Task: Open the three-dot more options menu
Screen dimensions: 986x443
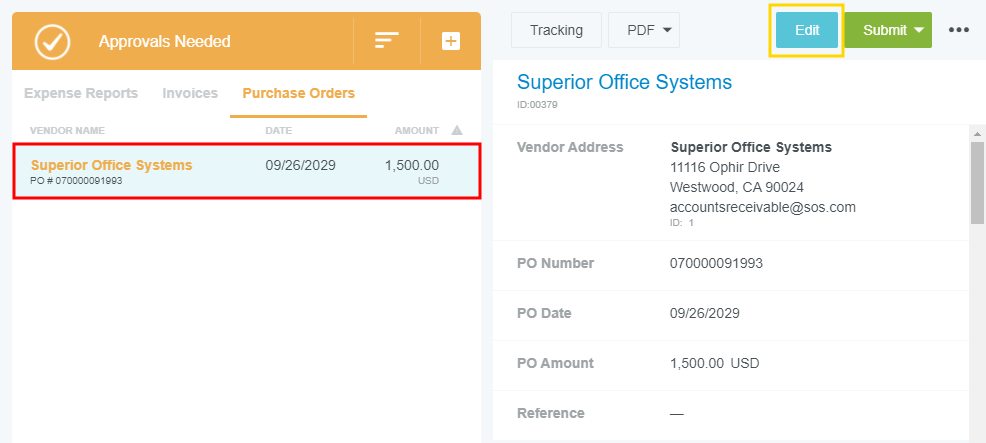Action: coord(959,30)
